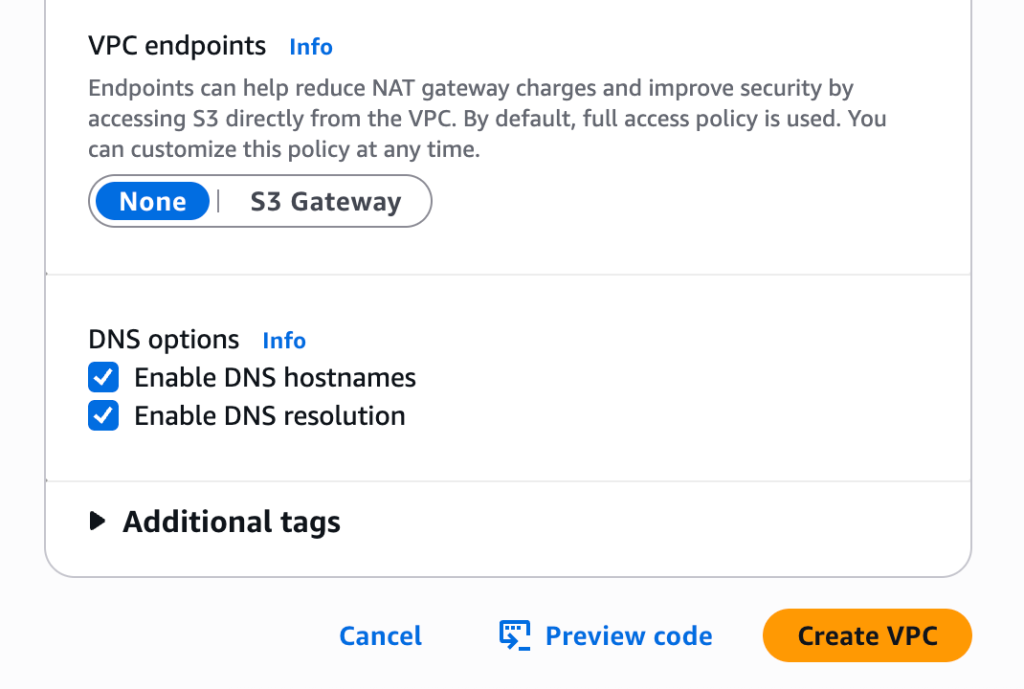Click the checkmark next to DNS hostnames

tap(103, 378)
